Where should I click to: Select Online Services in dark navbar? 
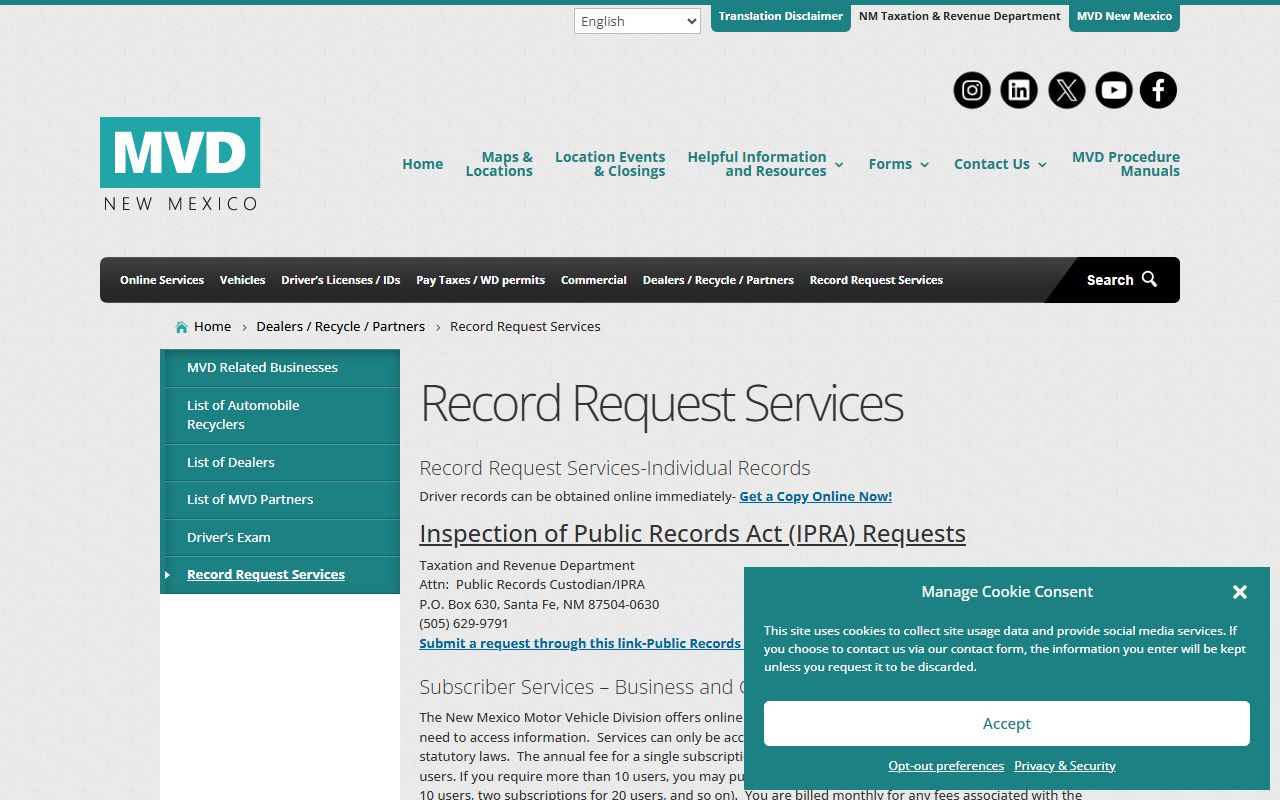162,280
